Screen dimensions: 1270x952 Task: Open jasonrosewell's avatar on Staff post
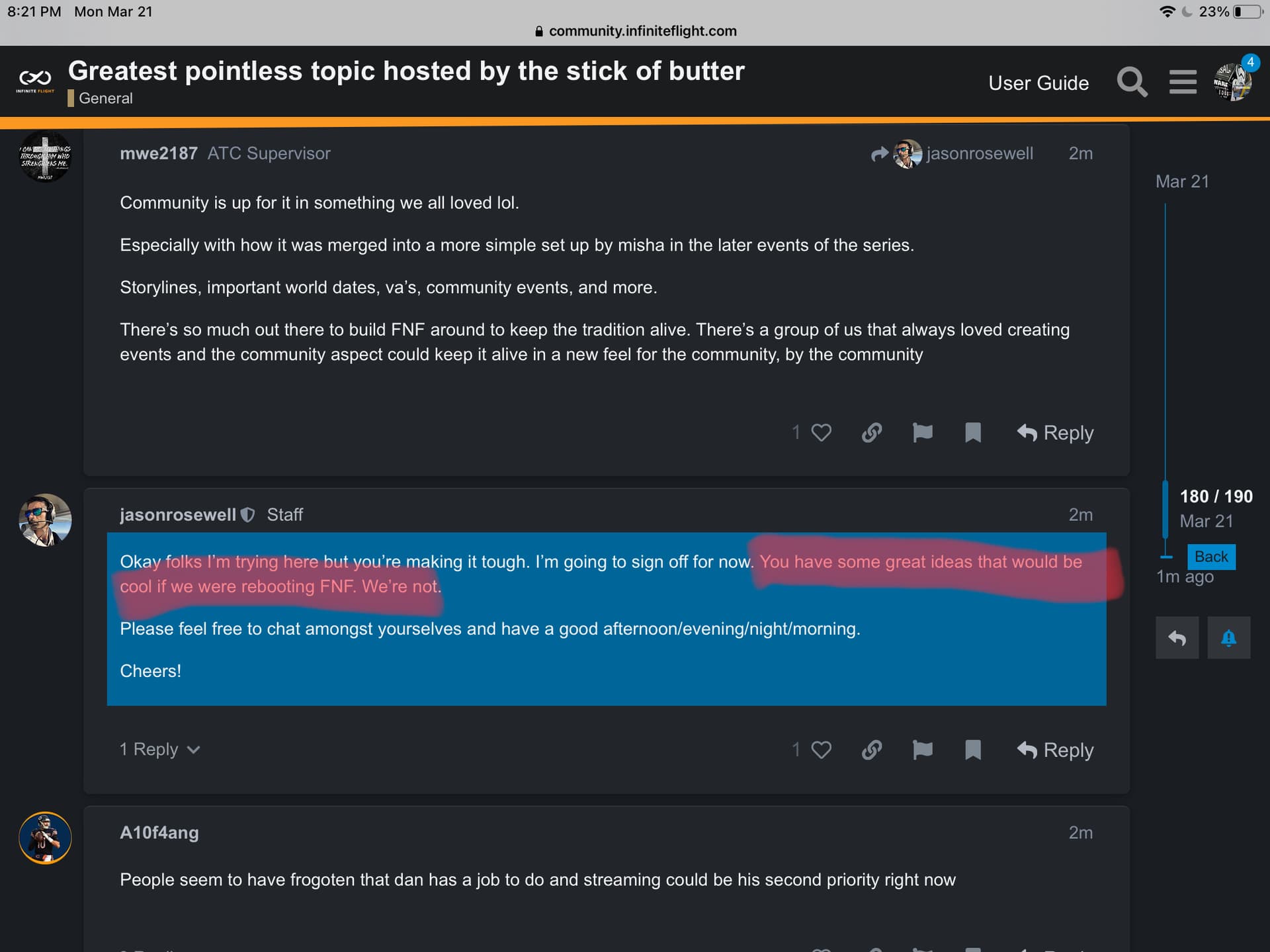45,520
